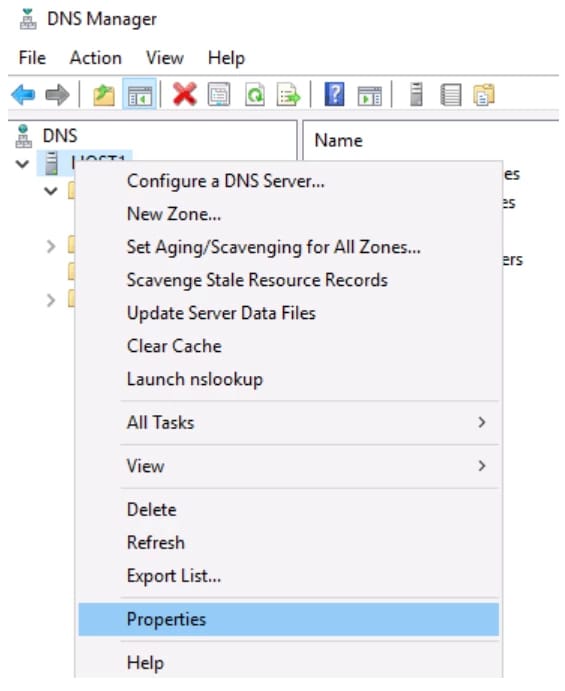This screenshot has width=565, height=691.
Task: Click the Up One Level folder icon
Action: click(104, 95)
